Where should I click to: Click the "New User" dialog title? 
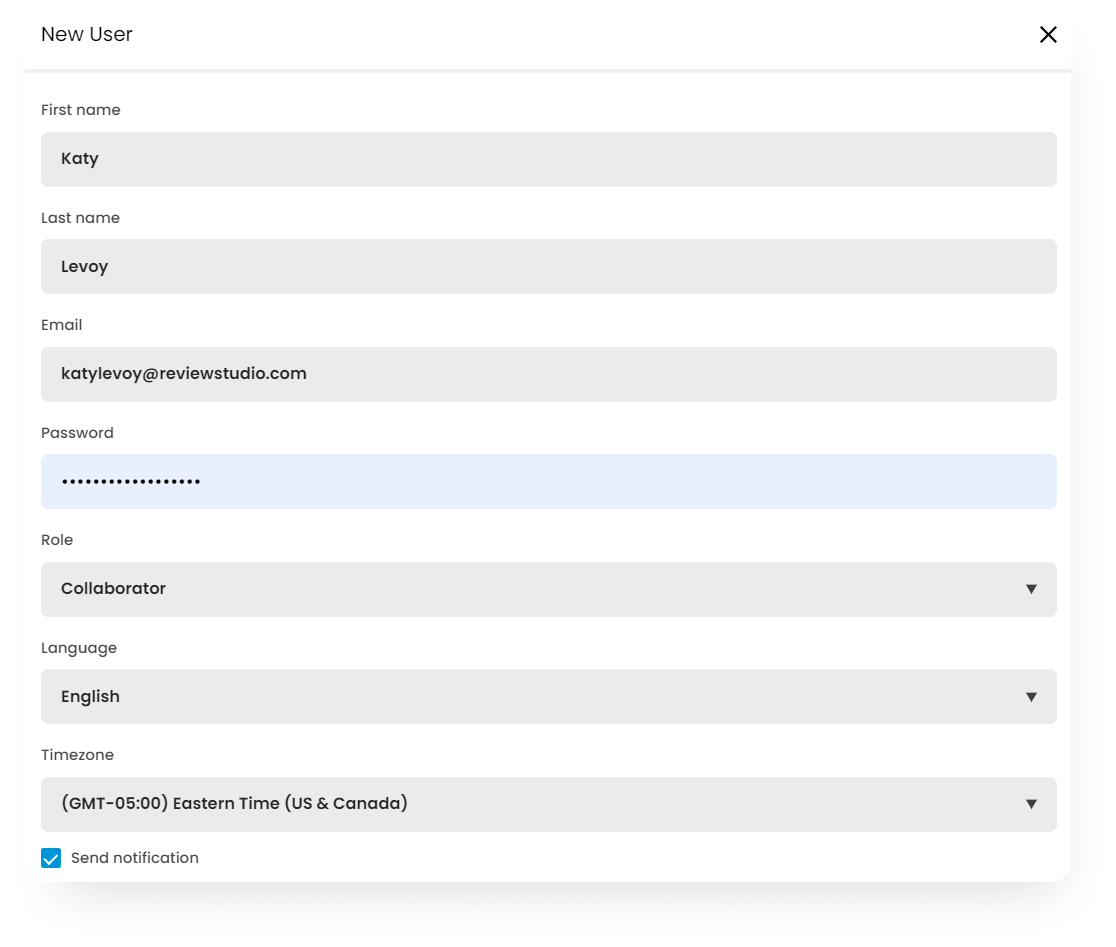click(x=87, y=35)
